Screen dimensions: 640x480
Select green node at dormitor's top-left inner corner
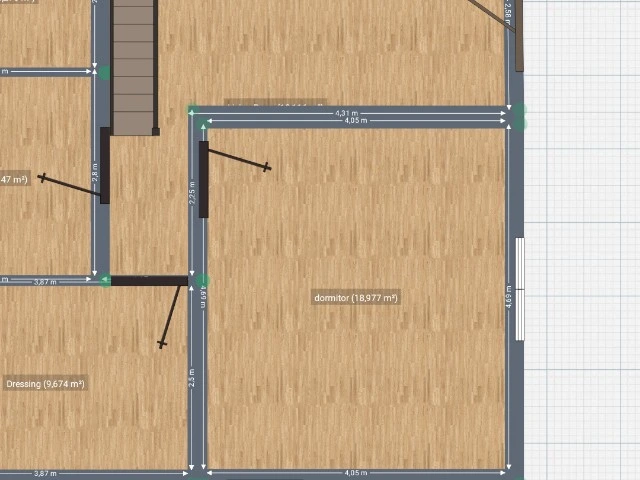[x=203, y=123]
